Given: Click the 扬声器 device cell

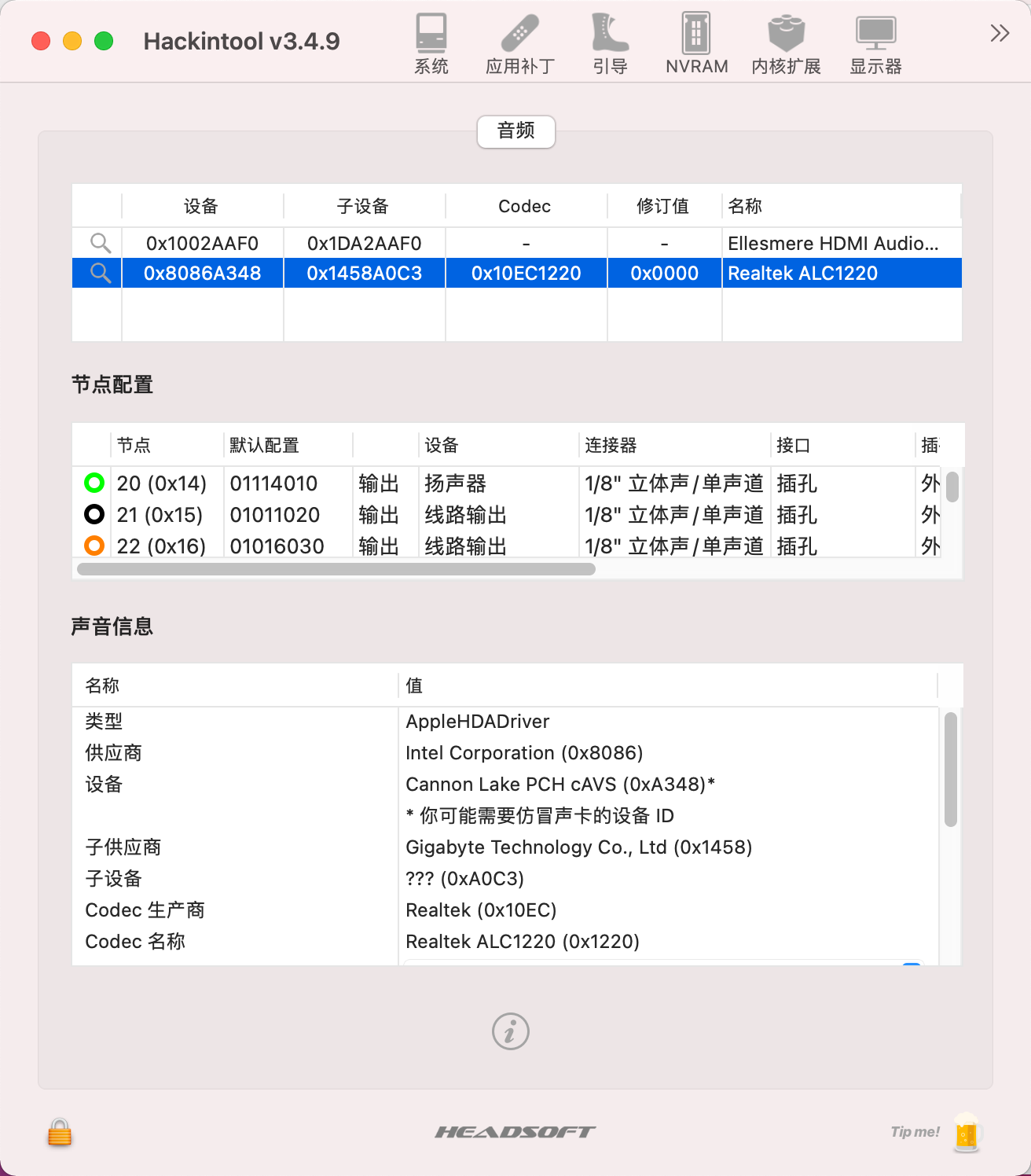Looking at the screenshot, I should coord(456,483).
